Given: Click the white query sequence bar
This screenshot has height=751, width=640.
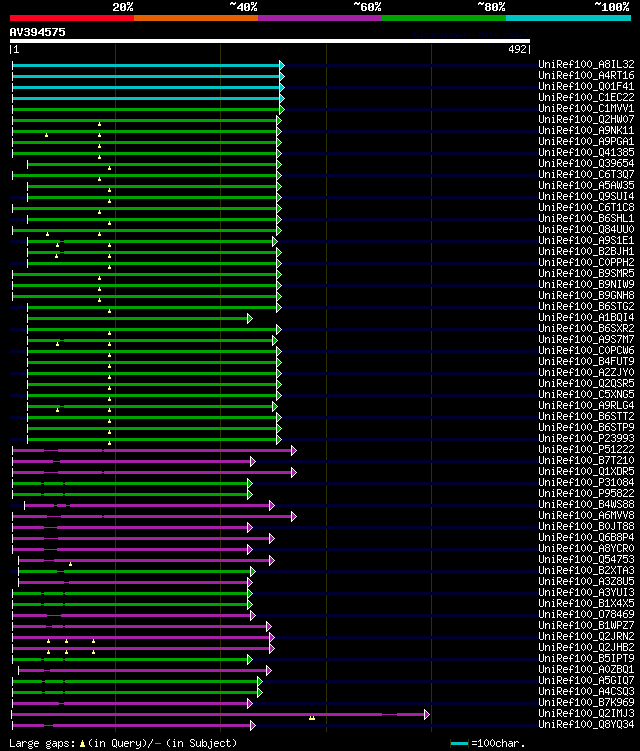Looking at the screenshot, I should coord(270,41).
